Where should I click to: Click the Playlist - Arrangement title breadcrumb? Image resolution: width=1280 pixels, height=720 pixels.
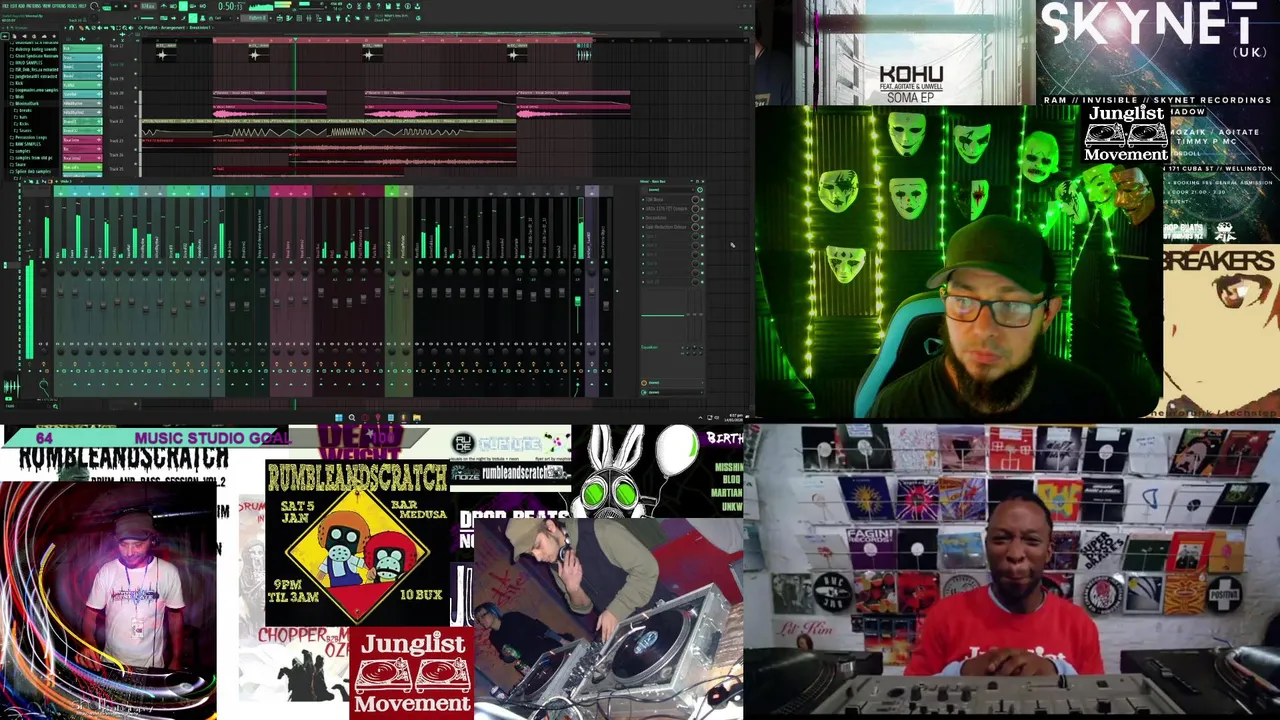coord(165,28)
